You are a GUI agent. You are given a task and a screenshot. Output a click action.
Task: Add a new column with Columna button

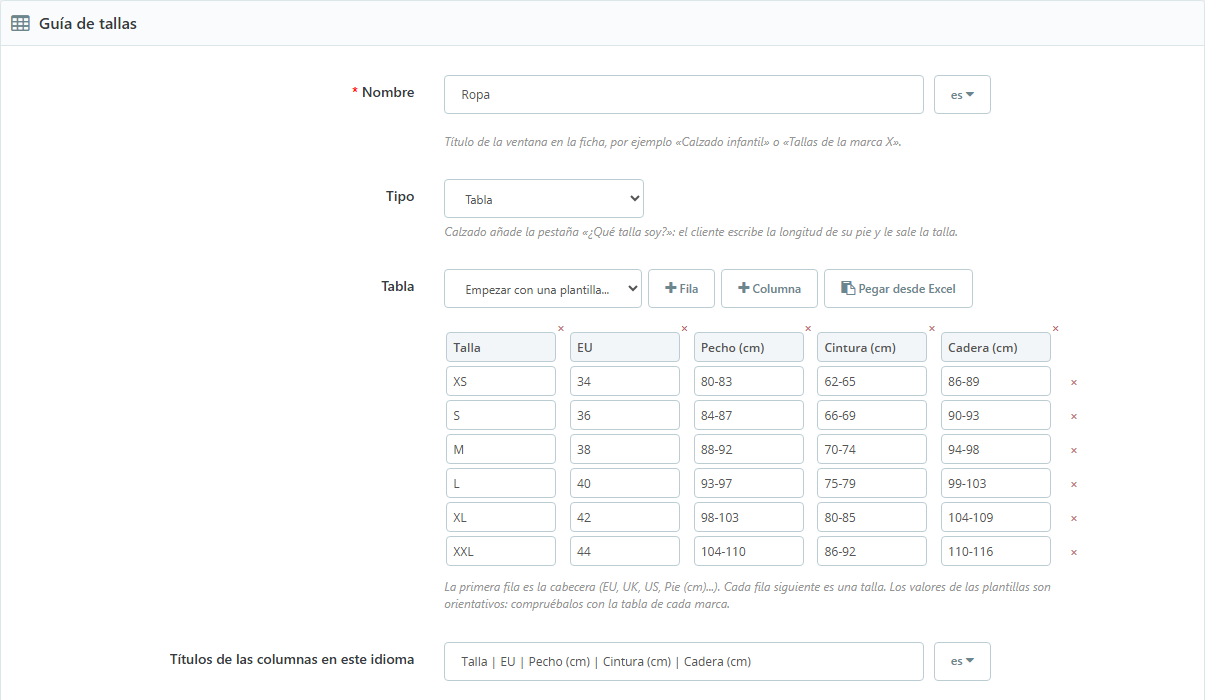769,288
